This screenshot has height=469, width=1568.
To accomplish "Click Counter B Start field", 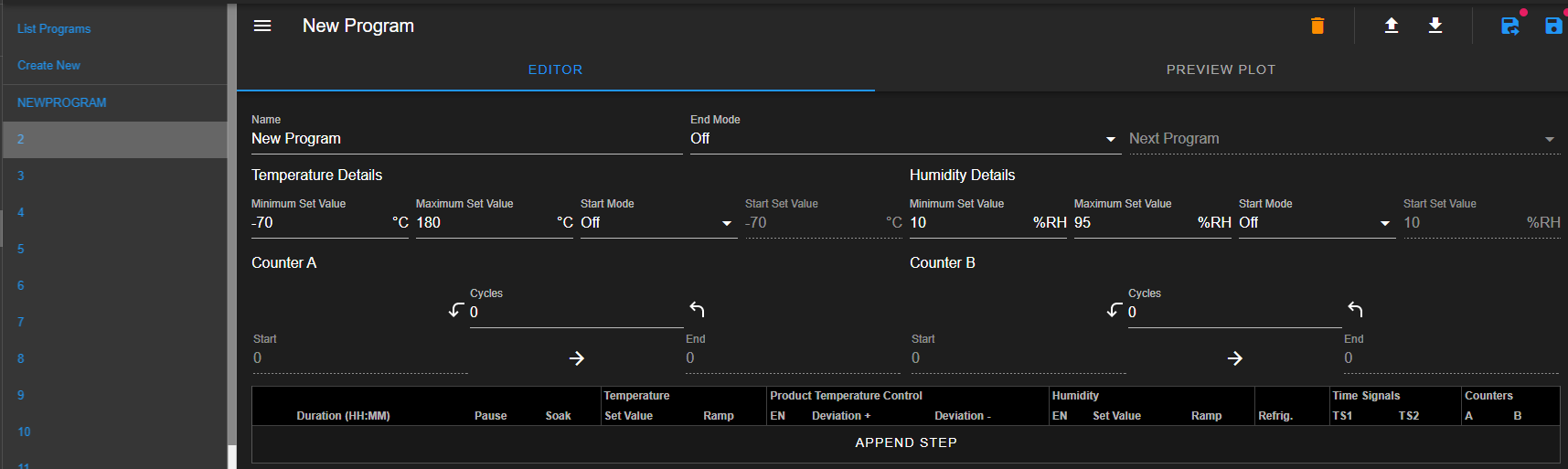I will (x=1019, y=358).
